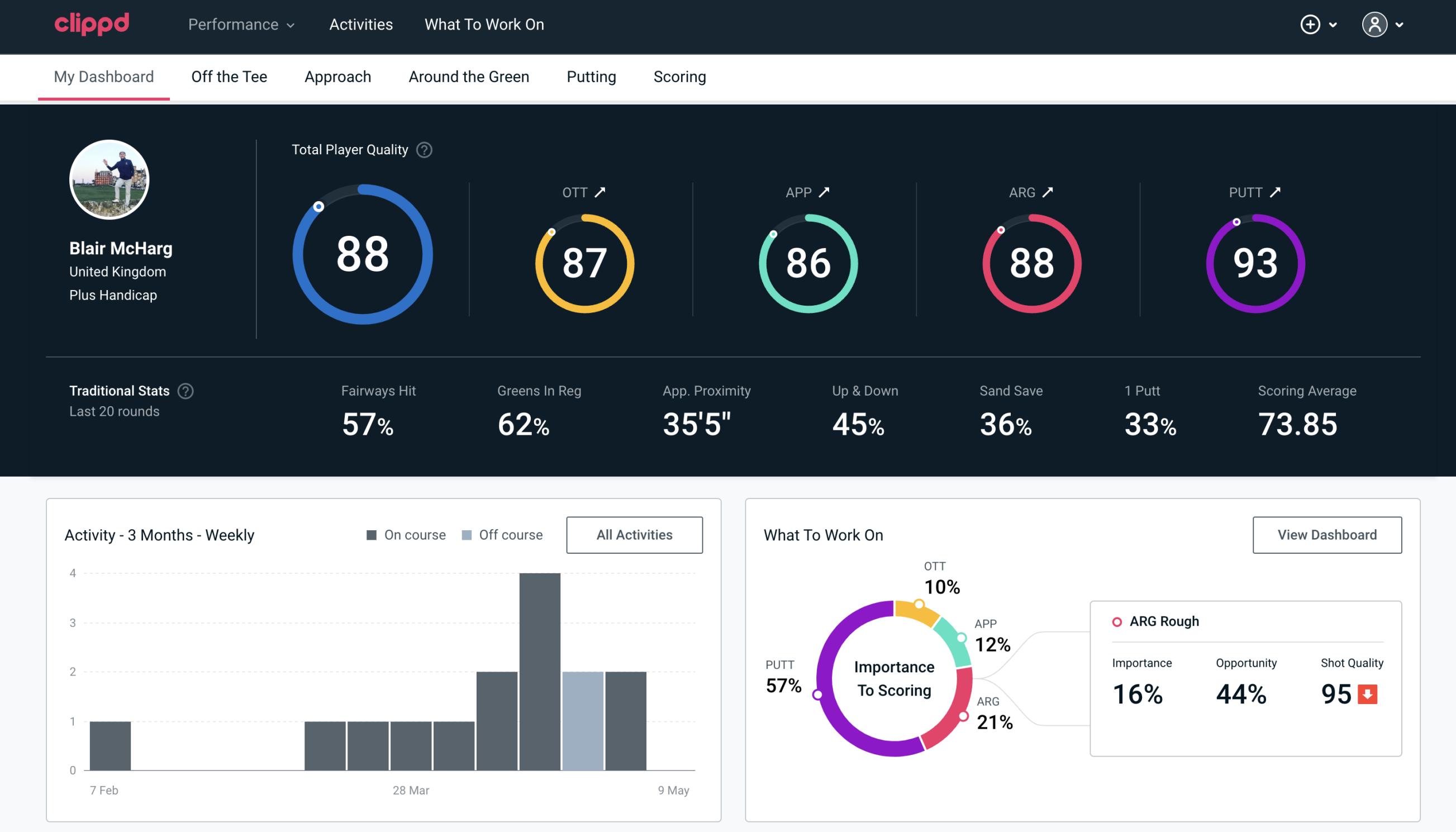The width and height of the screenshot is (1456, 832).
Task: Click the All Activities button
Action: [634, 534]
